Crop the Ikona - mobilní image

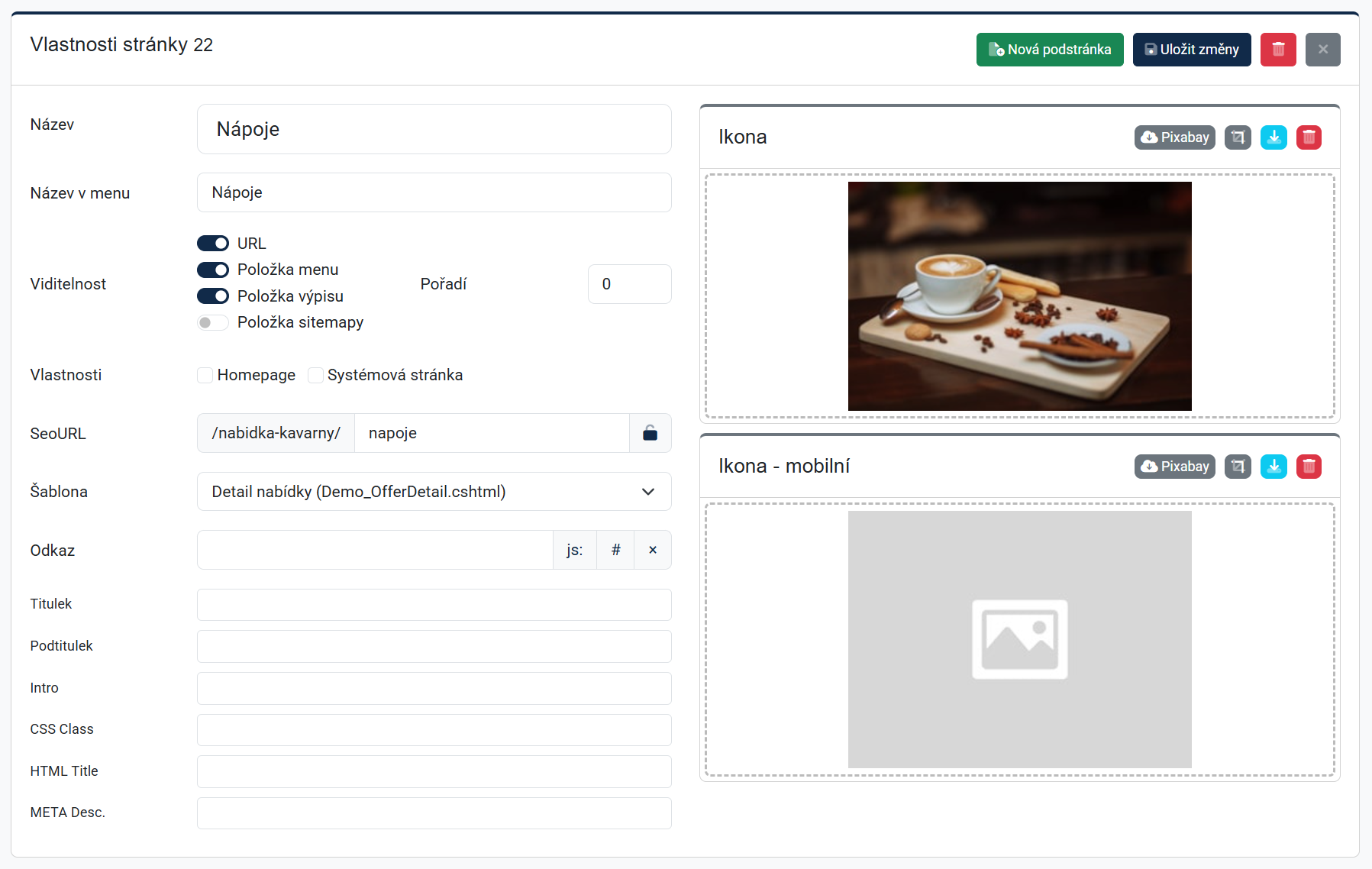[1238, 467]
